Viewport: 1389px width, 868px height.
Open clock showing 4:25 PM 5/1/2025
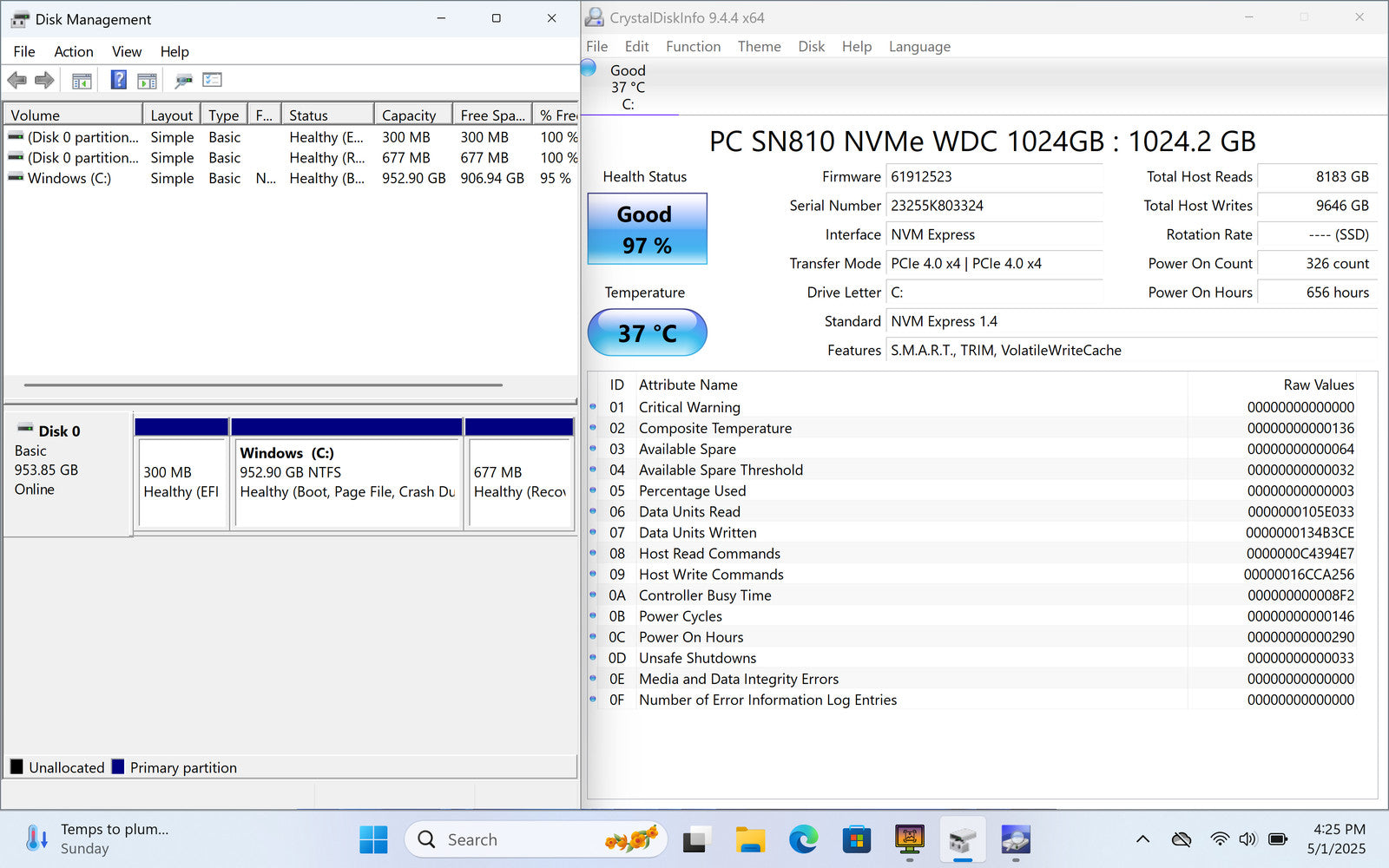pyautogui.click(x=1338, y=839)
